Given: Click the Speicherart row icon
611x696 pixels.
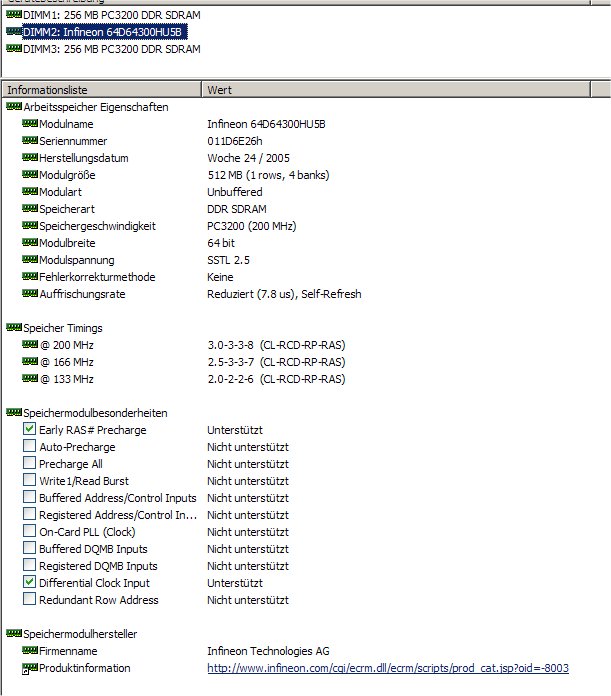Looking at the screenshot, I should pyautogui.click(x=30, y=208).
